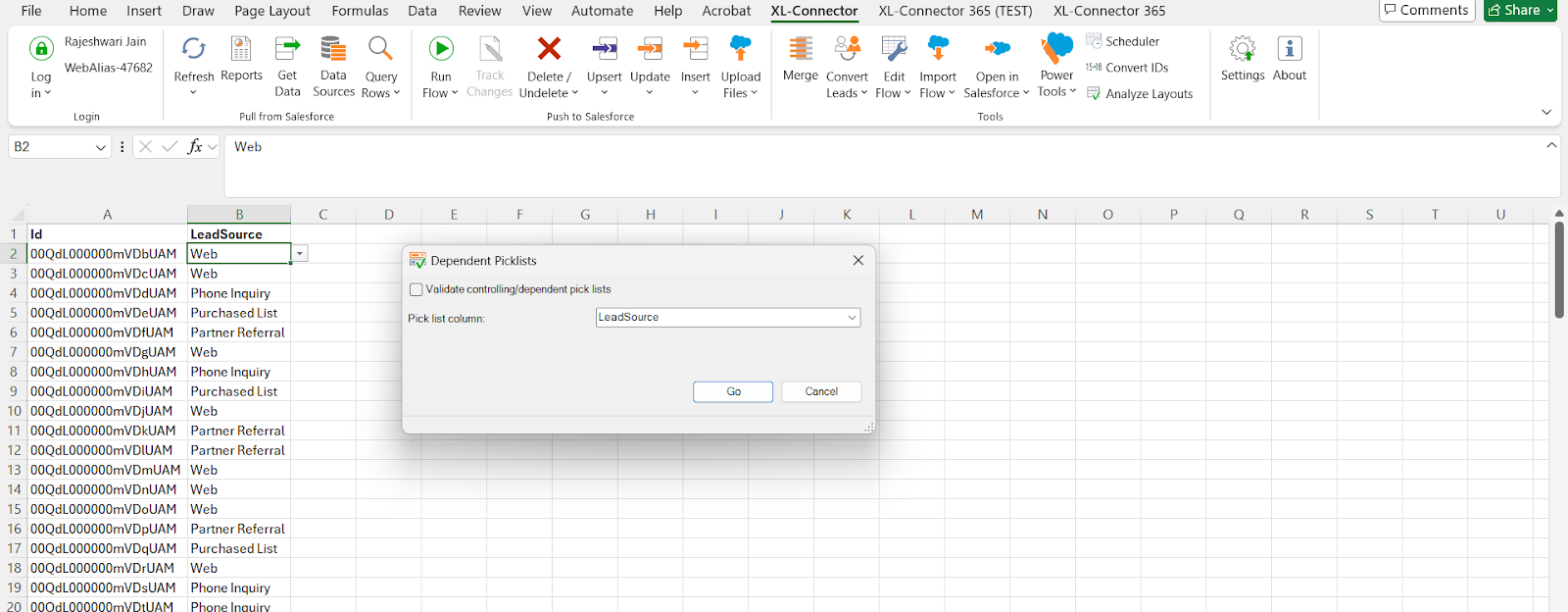1568x612 pixels.
Task: Select the column B header
Action: click(239, 214)
